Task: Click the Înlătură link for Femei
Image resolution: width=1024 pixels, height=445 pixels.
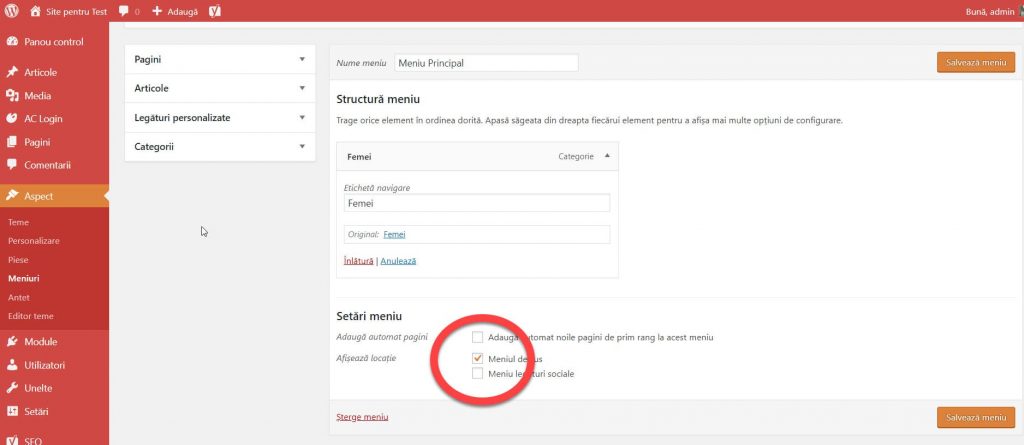Action: (x=358, y=261)
